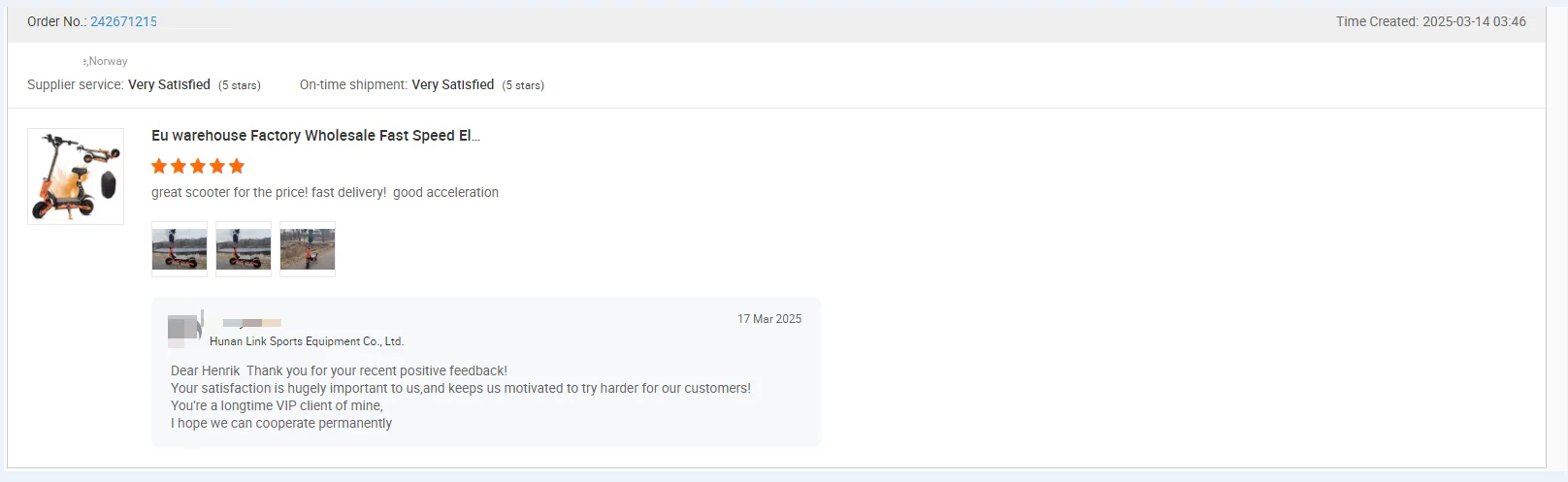Click the 17 Mar 2025 reply date
The image size is (1568, 482).
click(769, 319)
